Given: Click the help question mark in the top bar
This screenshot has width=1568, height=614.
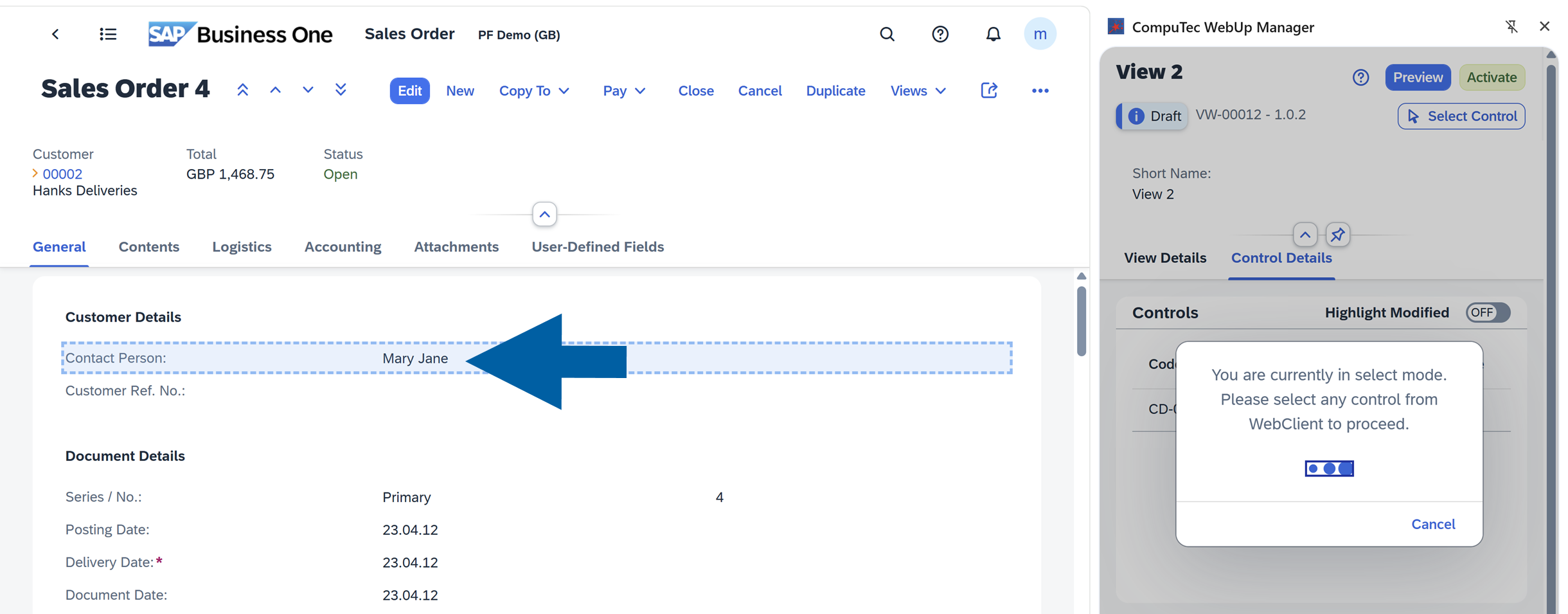Looking at the screenshot, I should tap(940, 34).
